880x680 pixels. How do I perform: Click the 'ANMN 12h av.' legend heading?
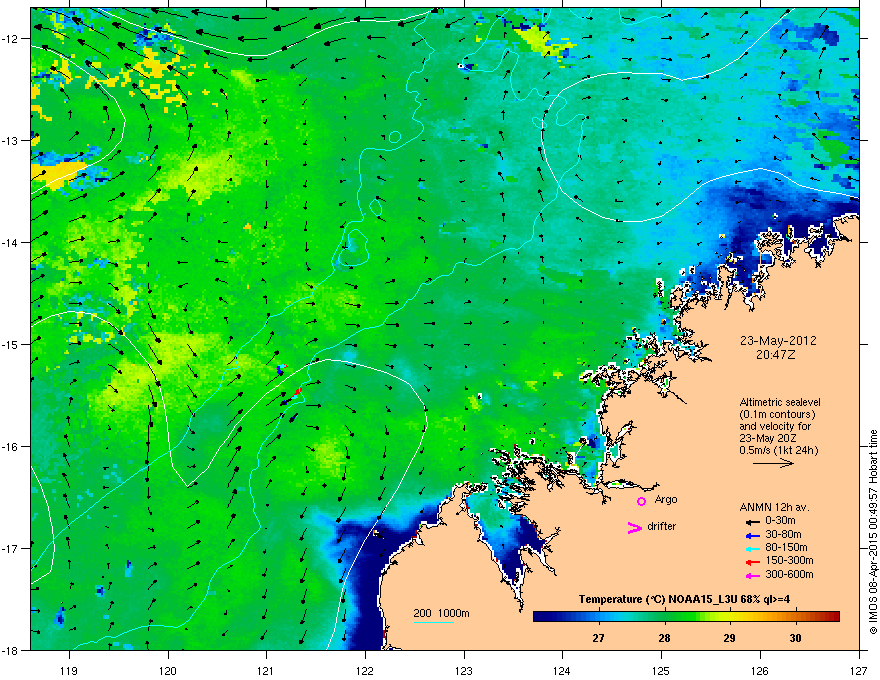coord(774,507)
